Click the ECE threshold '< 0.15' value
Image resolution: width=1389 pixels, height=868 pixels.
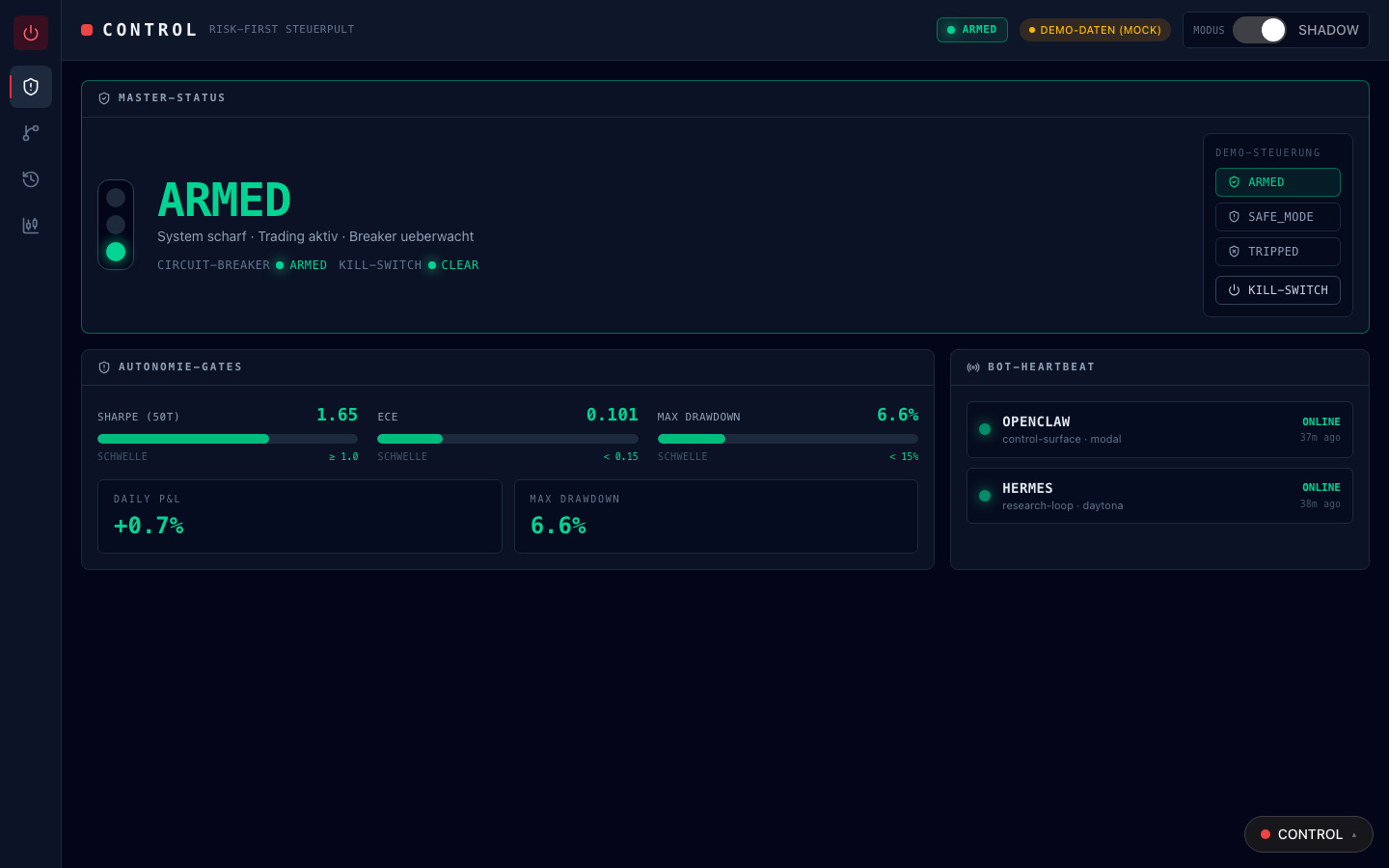point(621,457)
